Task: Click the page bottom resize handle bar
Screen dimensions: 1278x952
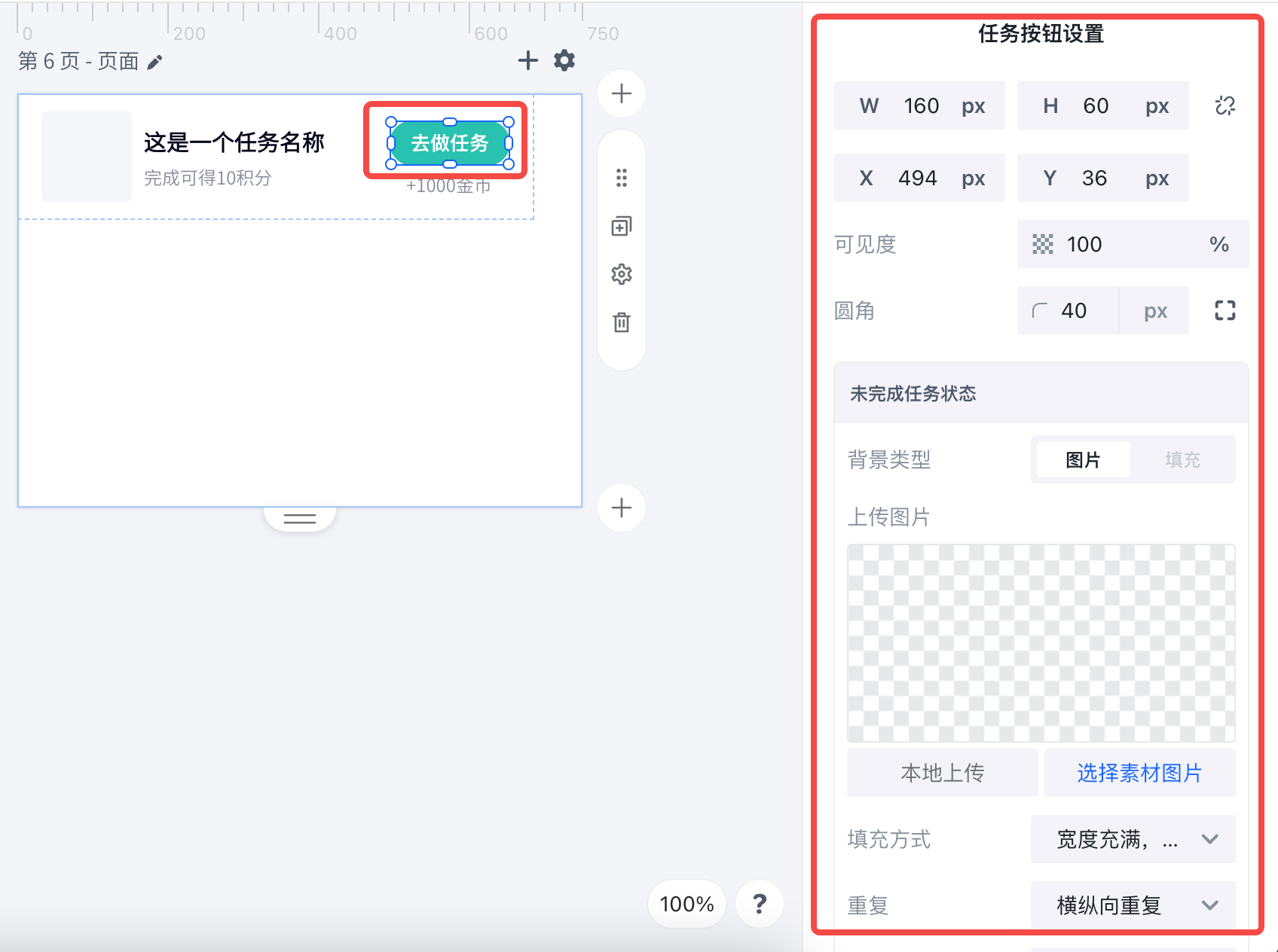Action: 300,518
